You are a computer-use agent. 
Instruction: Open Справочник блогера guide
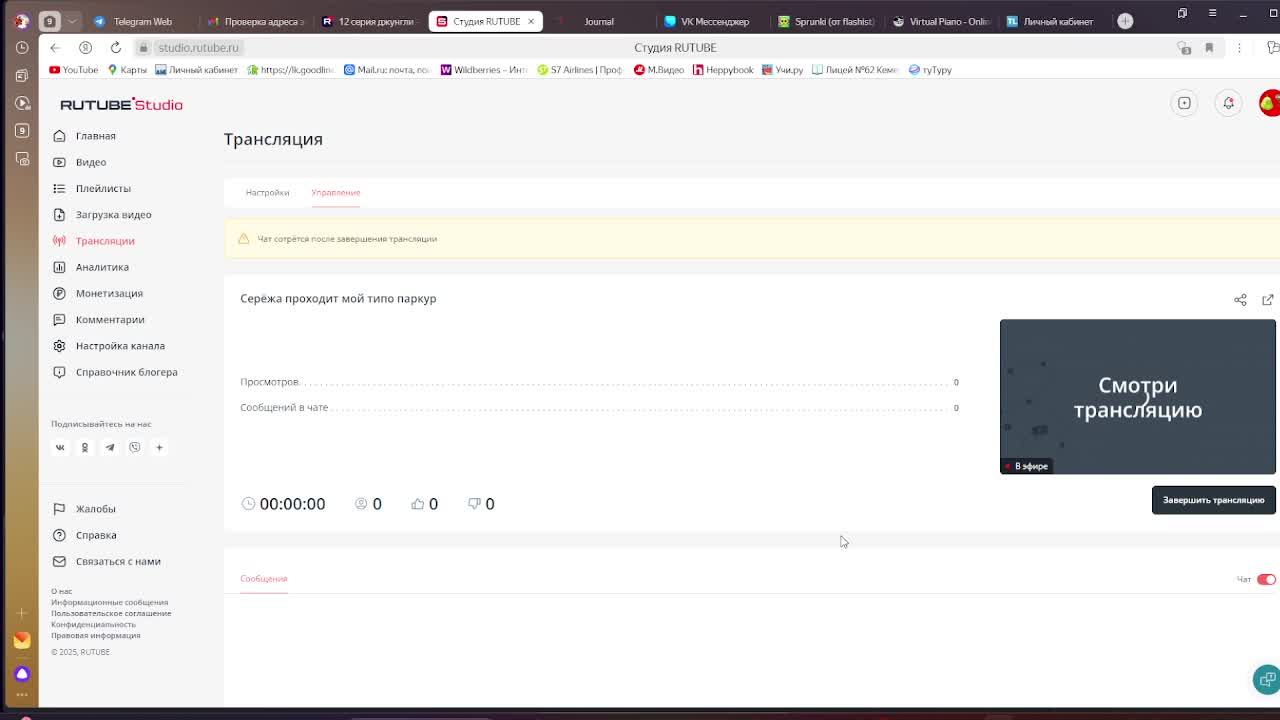[x=126, y=372]
